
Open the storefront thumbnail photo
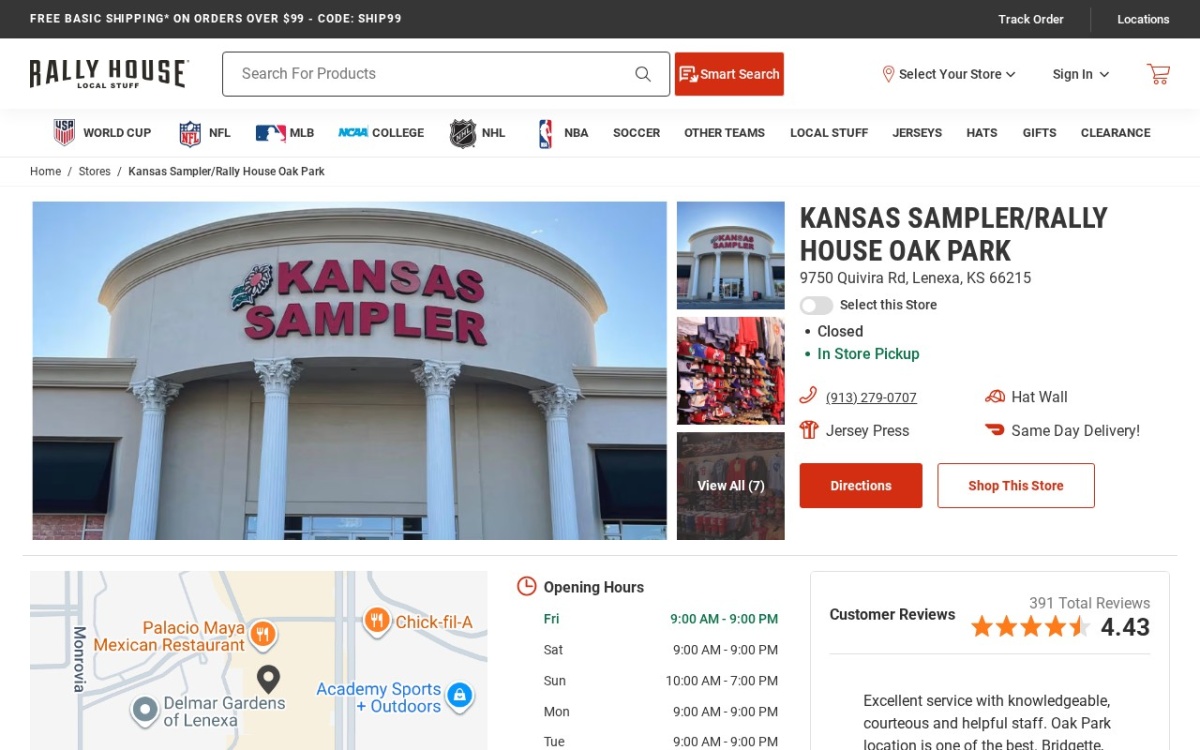point(731,255)
